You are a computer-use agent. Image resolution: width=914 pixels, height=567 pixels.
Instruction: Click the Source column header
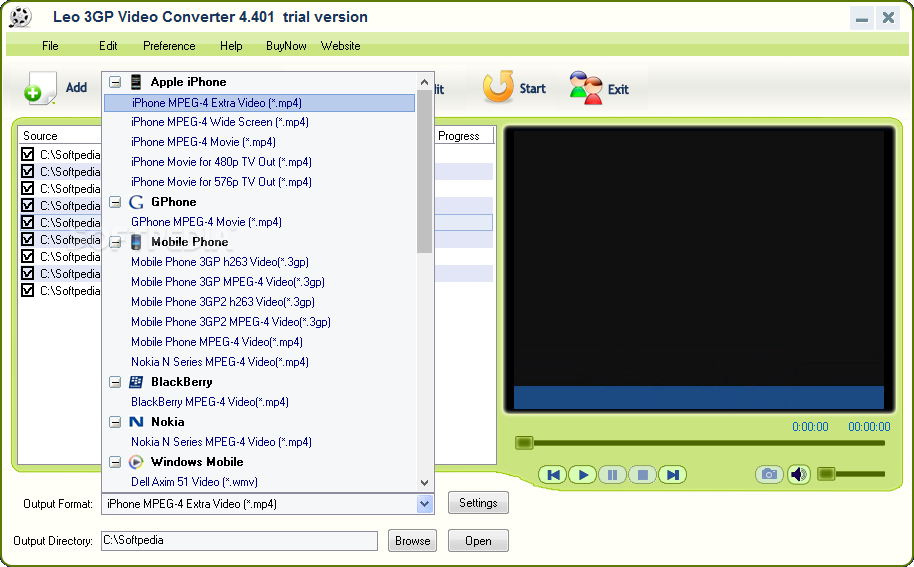tap(60, 136)
